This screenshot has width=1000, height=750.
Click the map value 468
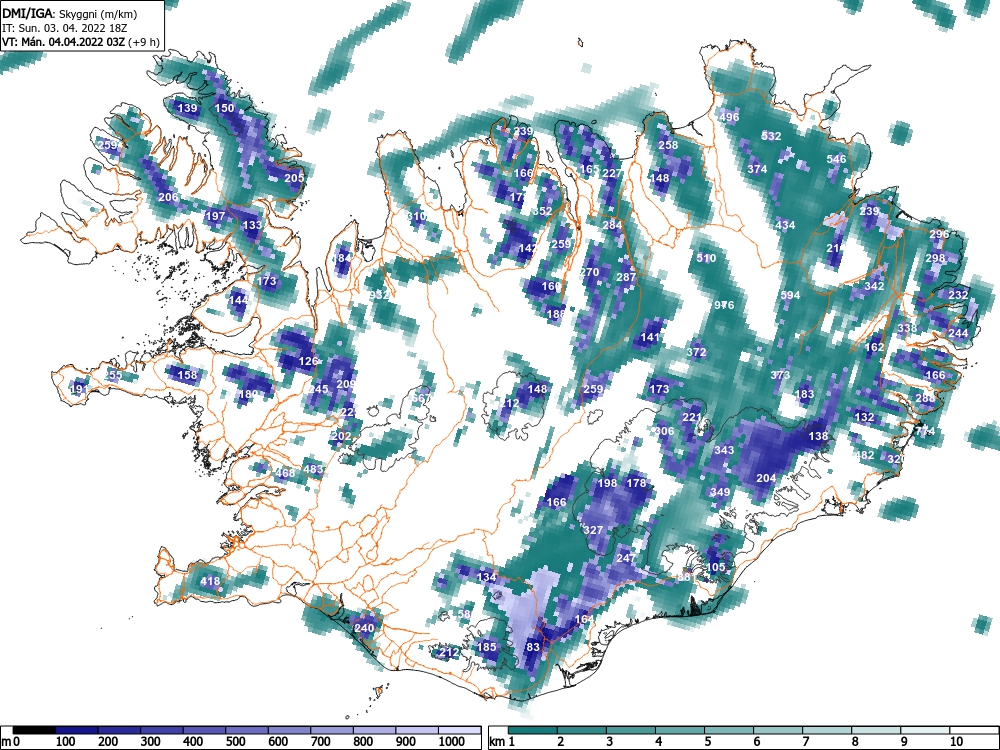click(x=285, y=473)
